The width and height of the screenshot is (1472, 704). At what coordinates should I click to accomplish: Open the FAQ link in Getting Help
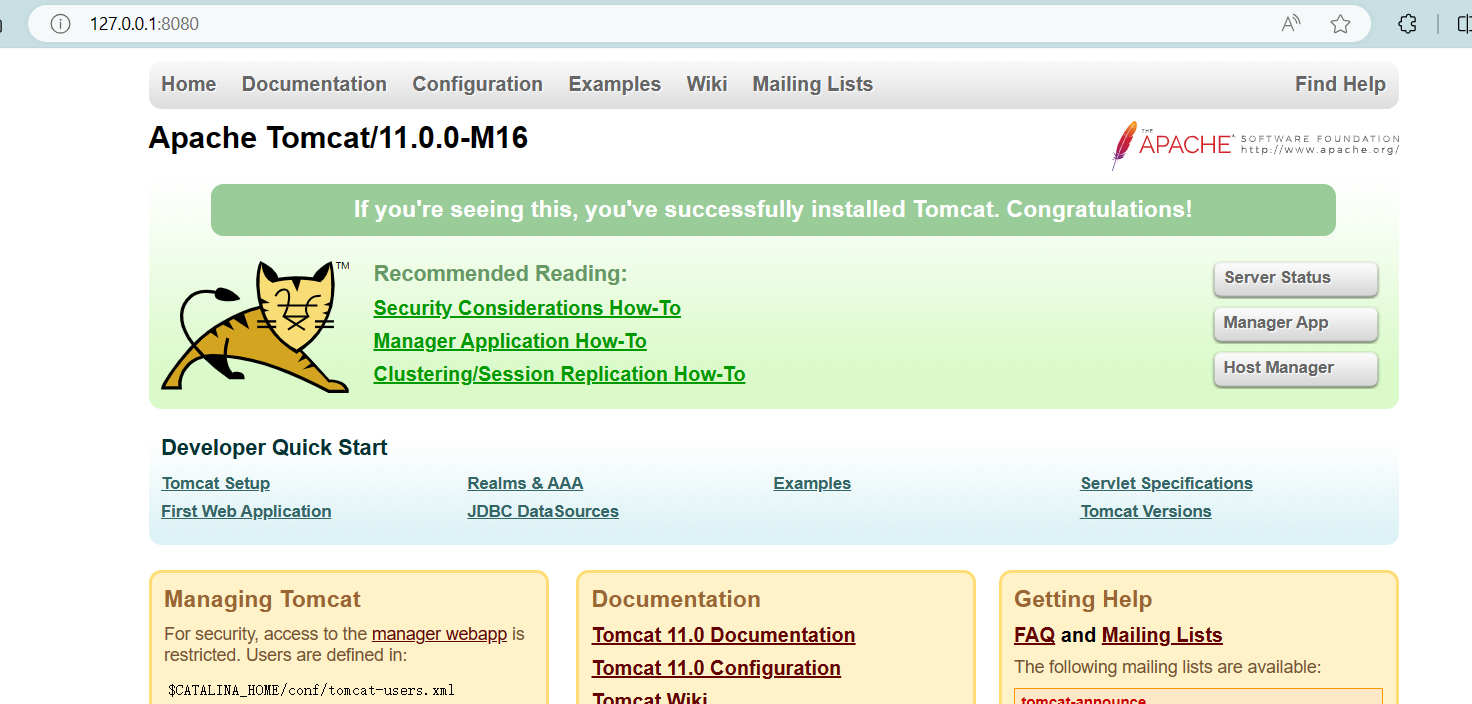(1034, 635)
